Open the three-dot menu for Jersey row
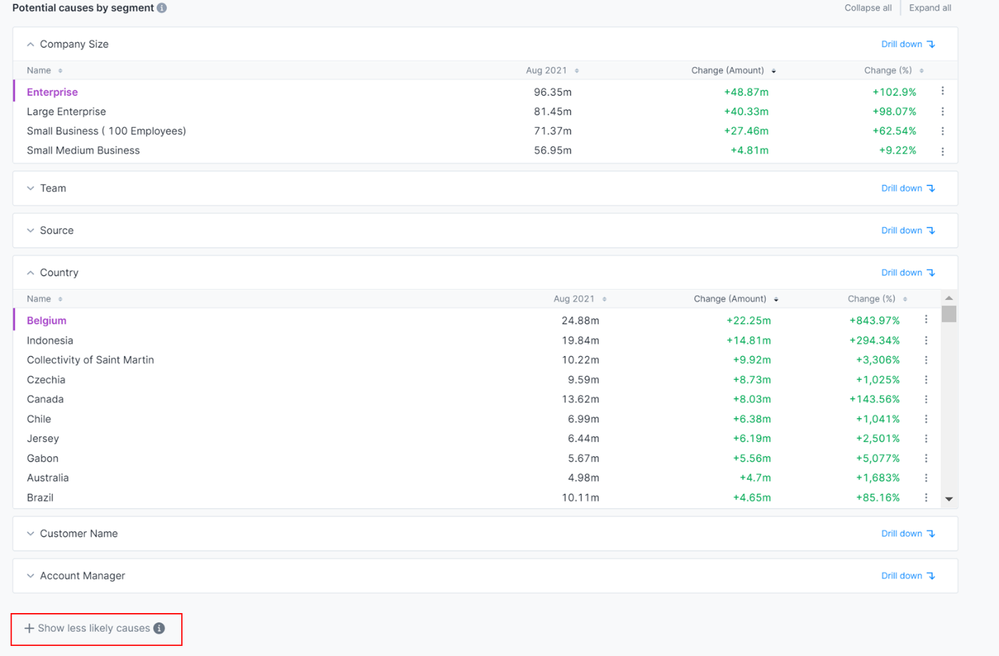The width and height of the screenshot is (999, 656). [x=926, y=439]
